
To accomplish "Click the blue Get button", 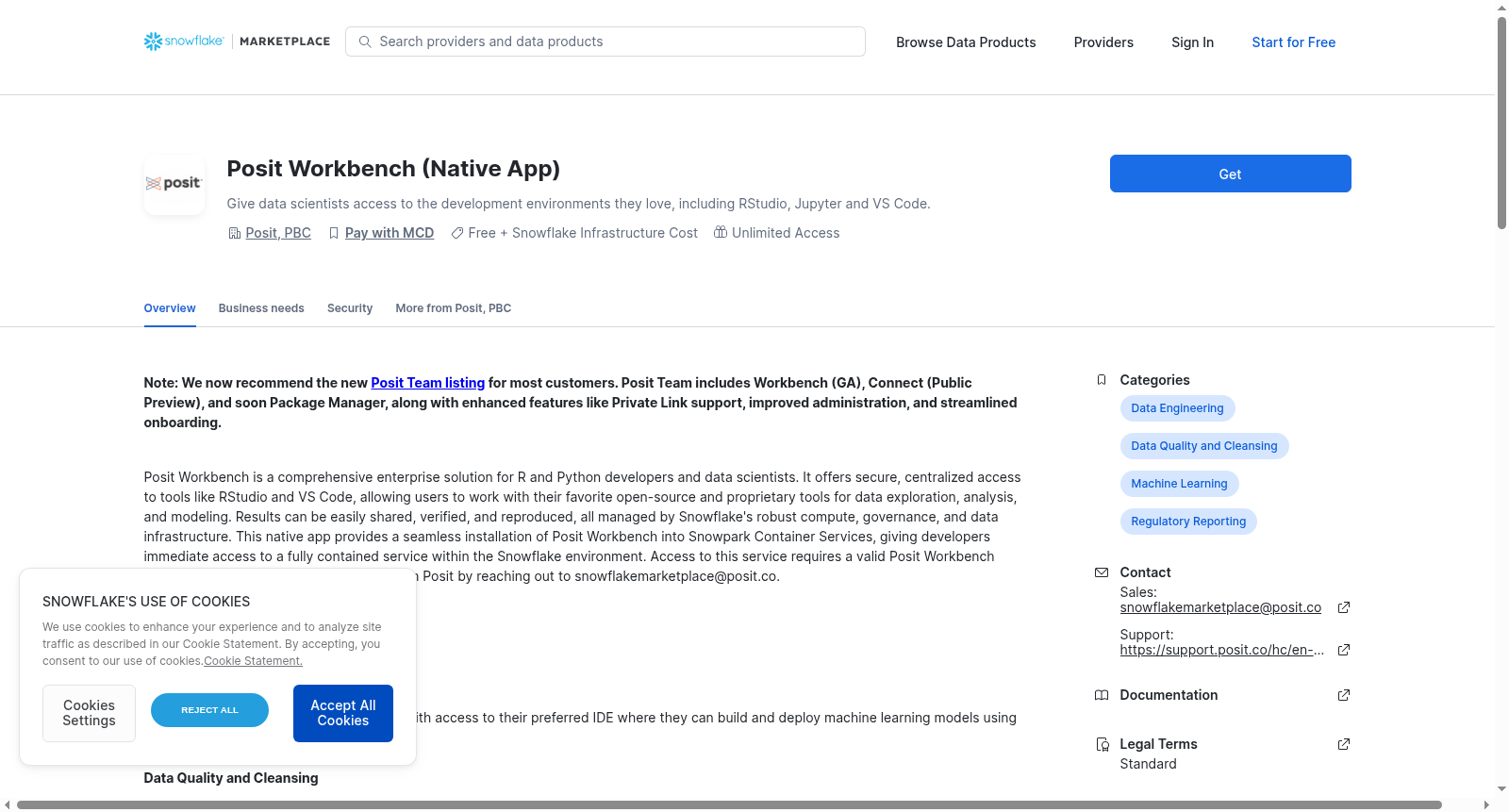I will [x=1231, y=174].
